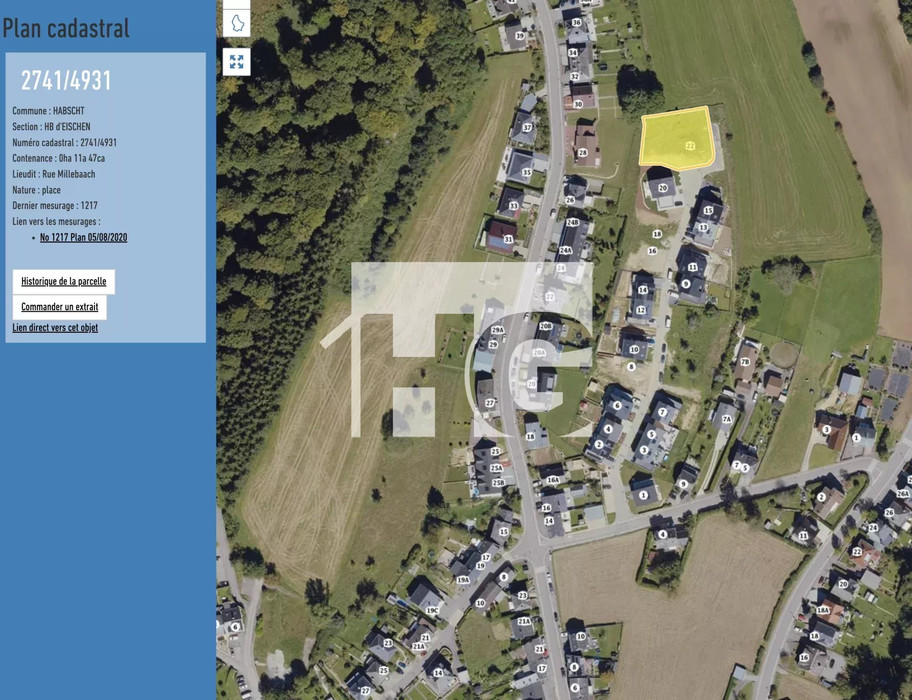Click the parcel number 2741/4931 heading
The width and height of the screenshot is (912, 700).
click(66, 81)
